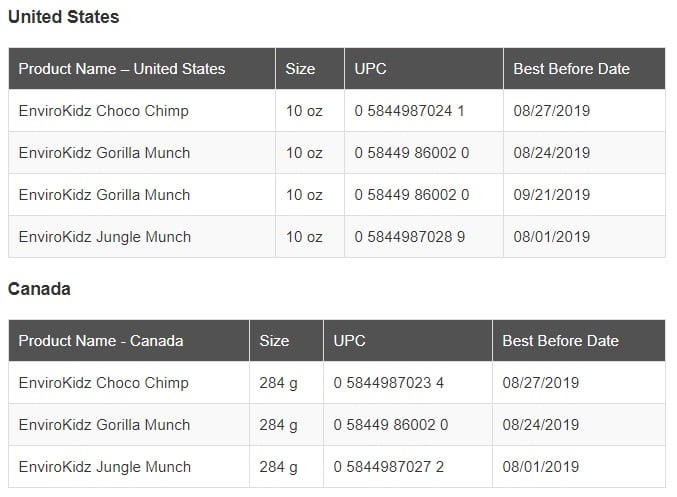Select the "Product Name – United States" column header
This screenshot has height=497, width=677.
tap(122, 69)
